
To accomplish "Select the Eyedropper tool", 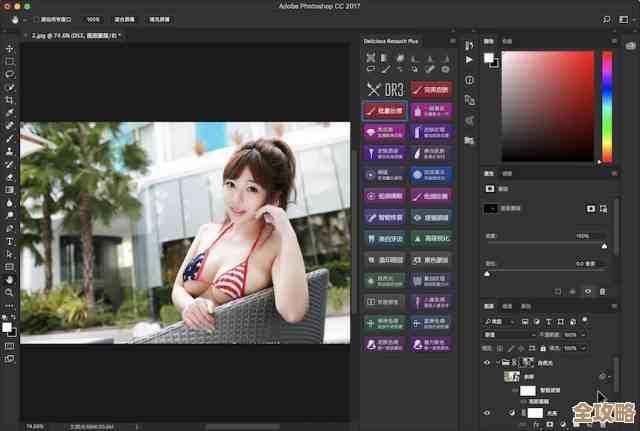I will point(9,113).
